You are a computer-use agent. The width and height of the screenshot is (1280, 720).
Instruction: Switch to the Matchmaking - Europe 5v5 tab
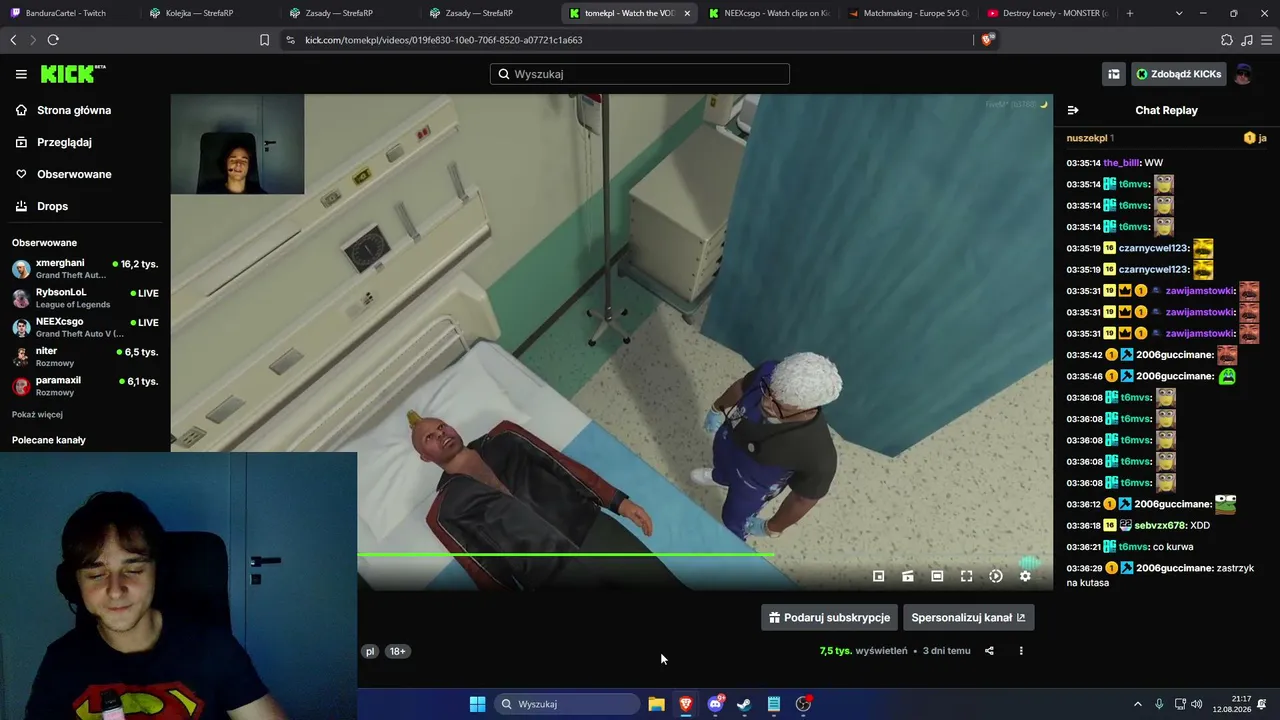pyautogui.click(x=910, y=13)
